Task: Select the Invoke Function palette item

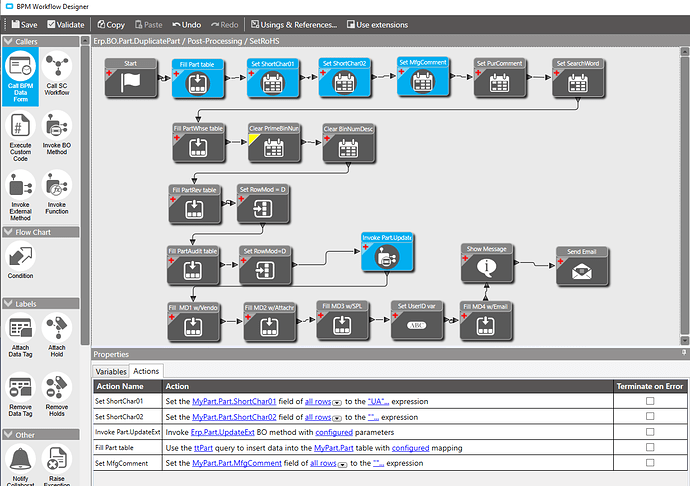Action: [x=57, y=192]
